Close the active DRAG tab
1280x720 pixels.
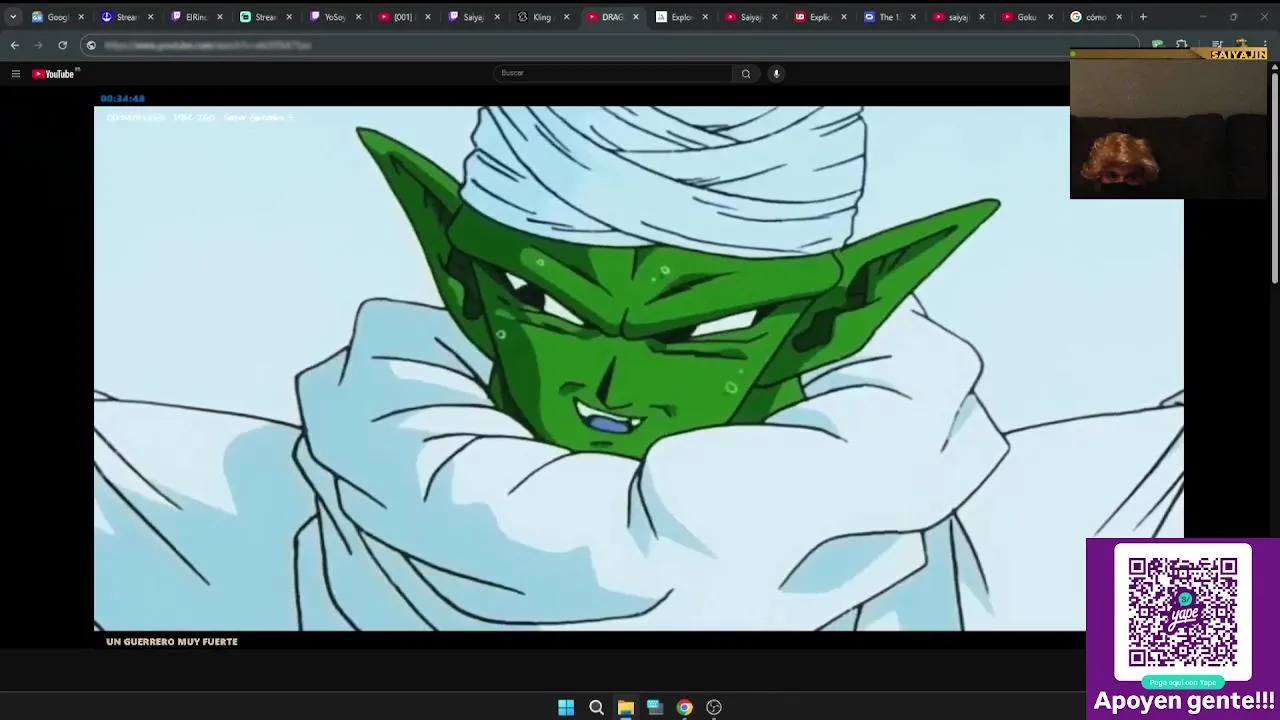coord(635,17)
